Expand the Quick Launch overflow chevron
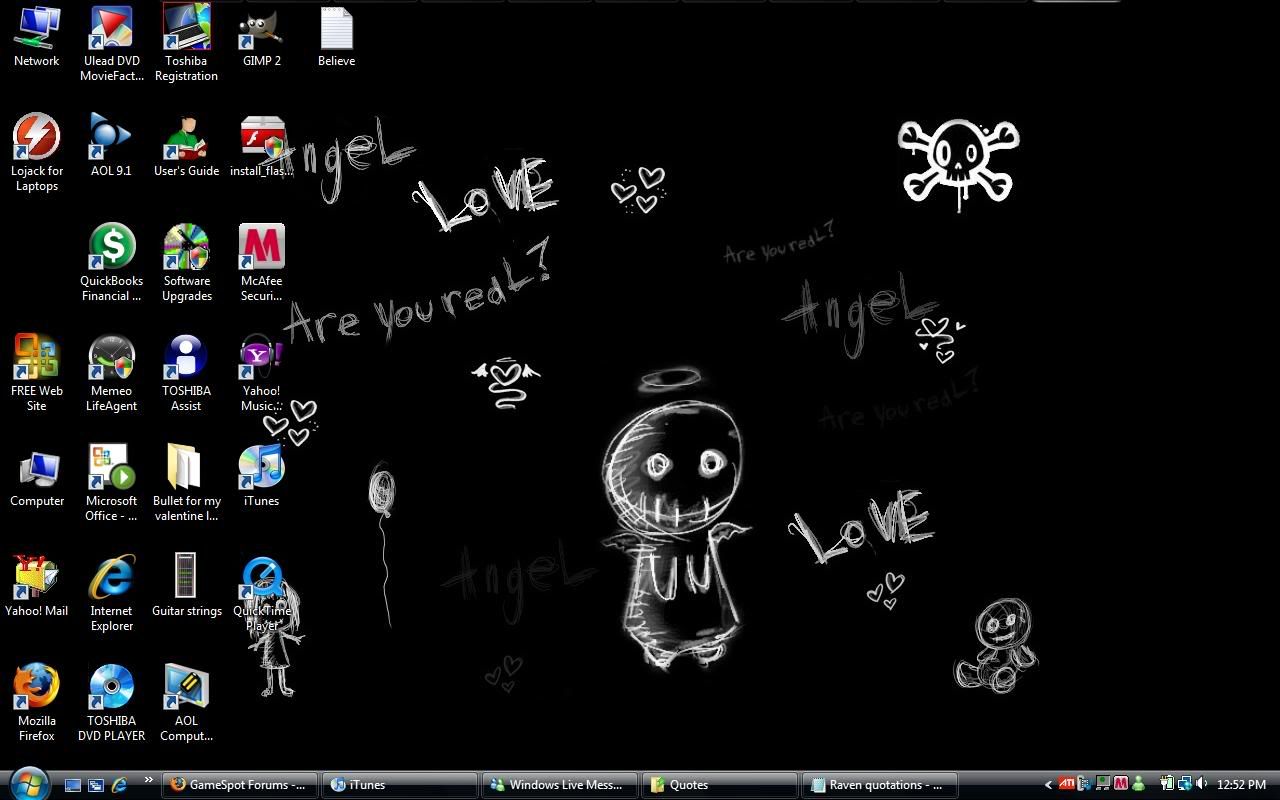1280x800 pixels. (149, 780)
